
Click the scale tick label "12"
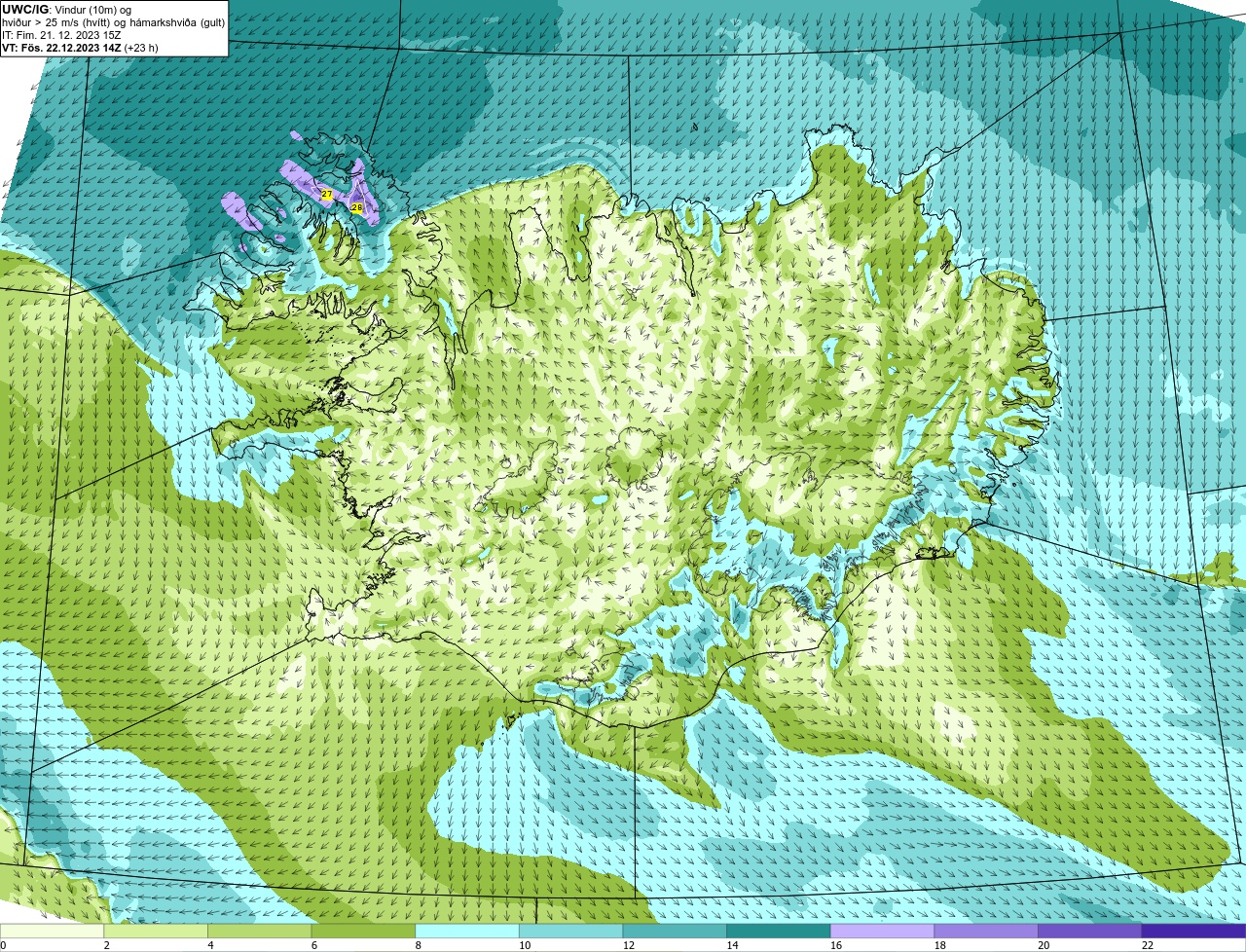(629, 945)
